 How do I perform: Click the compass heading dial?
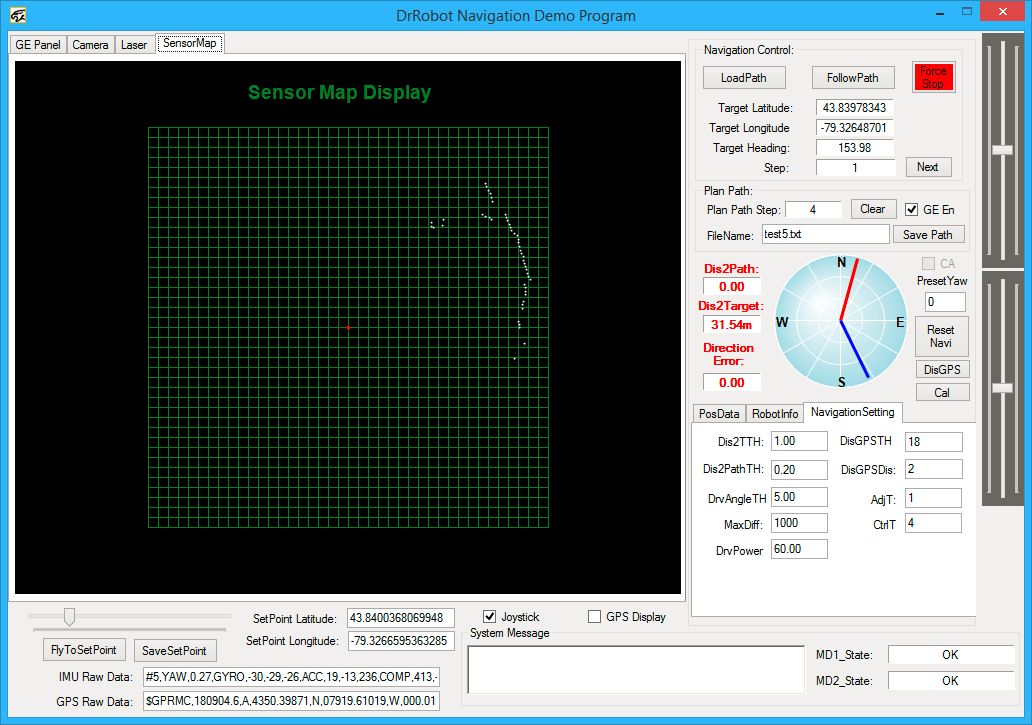point(840,321)
